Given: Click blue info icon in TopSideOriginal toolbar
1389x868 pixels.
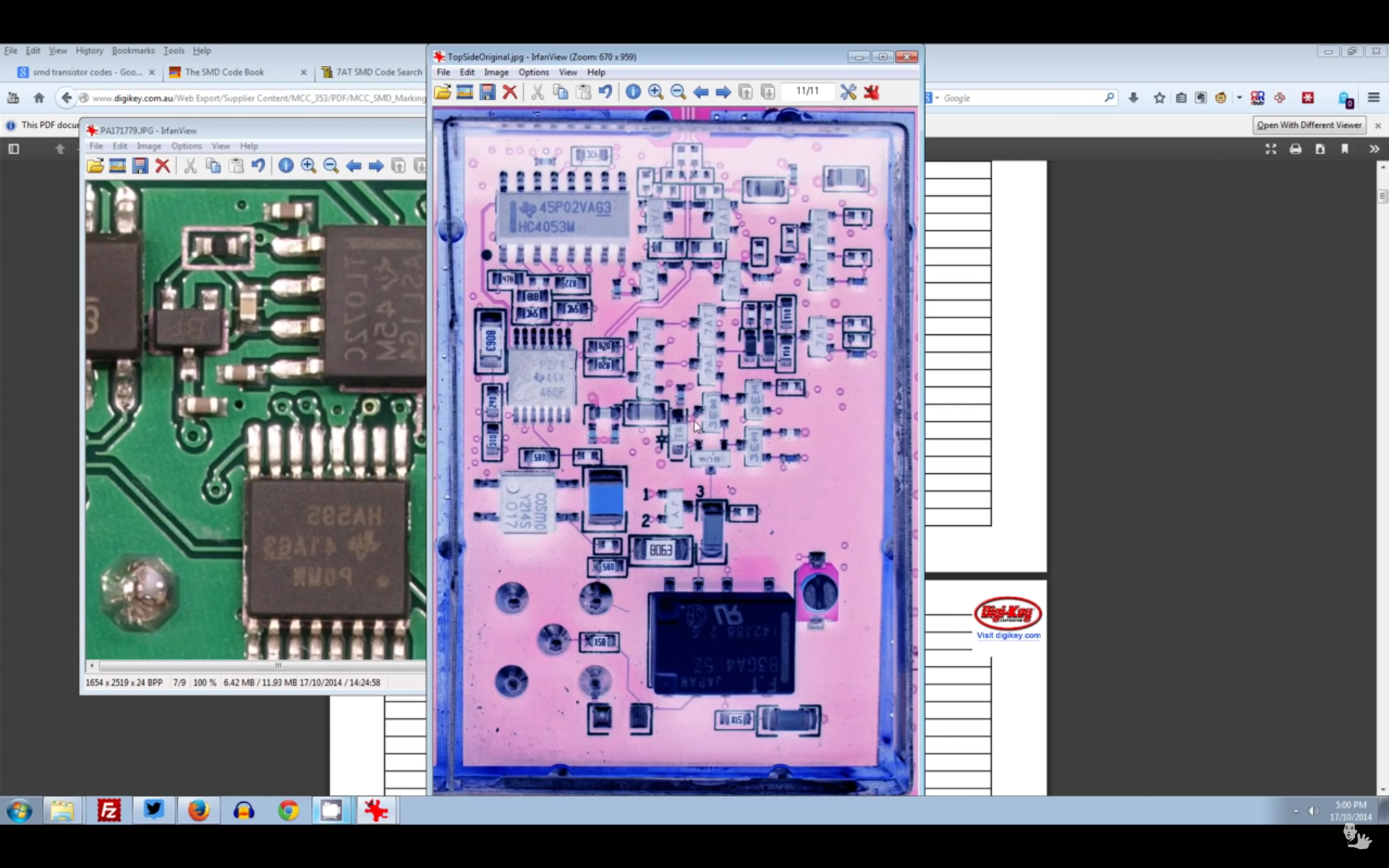Looking at the screenshot, I should pyautogui.click(x=633, y=92).
